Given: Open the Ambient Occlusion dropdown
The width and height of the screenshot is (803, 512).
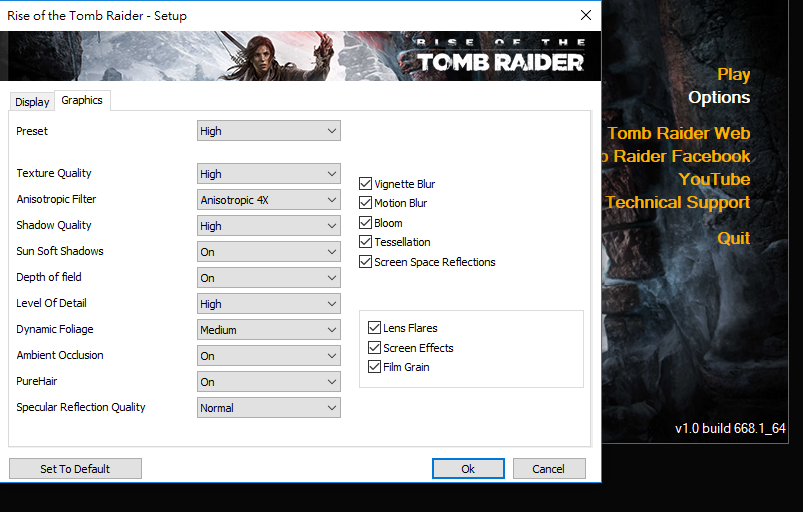Looking at the screenshot, I should click(269, 356).
